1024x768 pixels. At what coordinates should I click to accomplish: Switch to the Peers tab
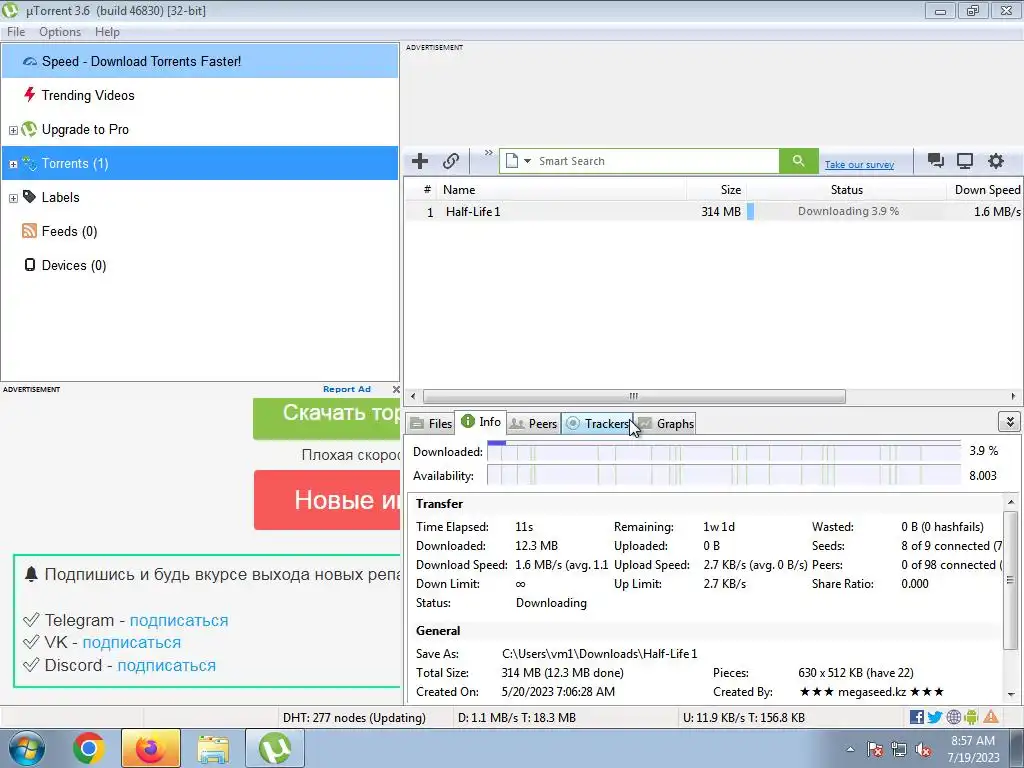[533, 423]
